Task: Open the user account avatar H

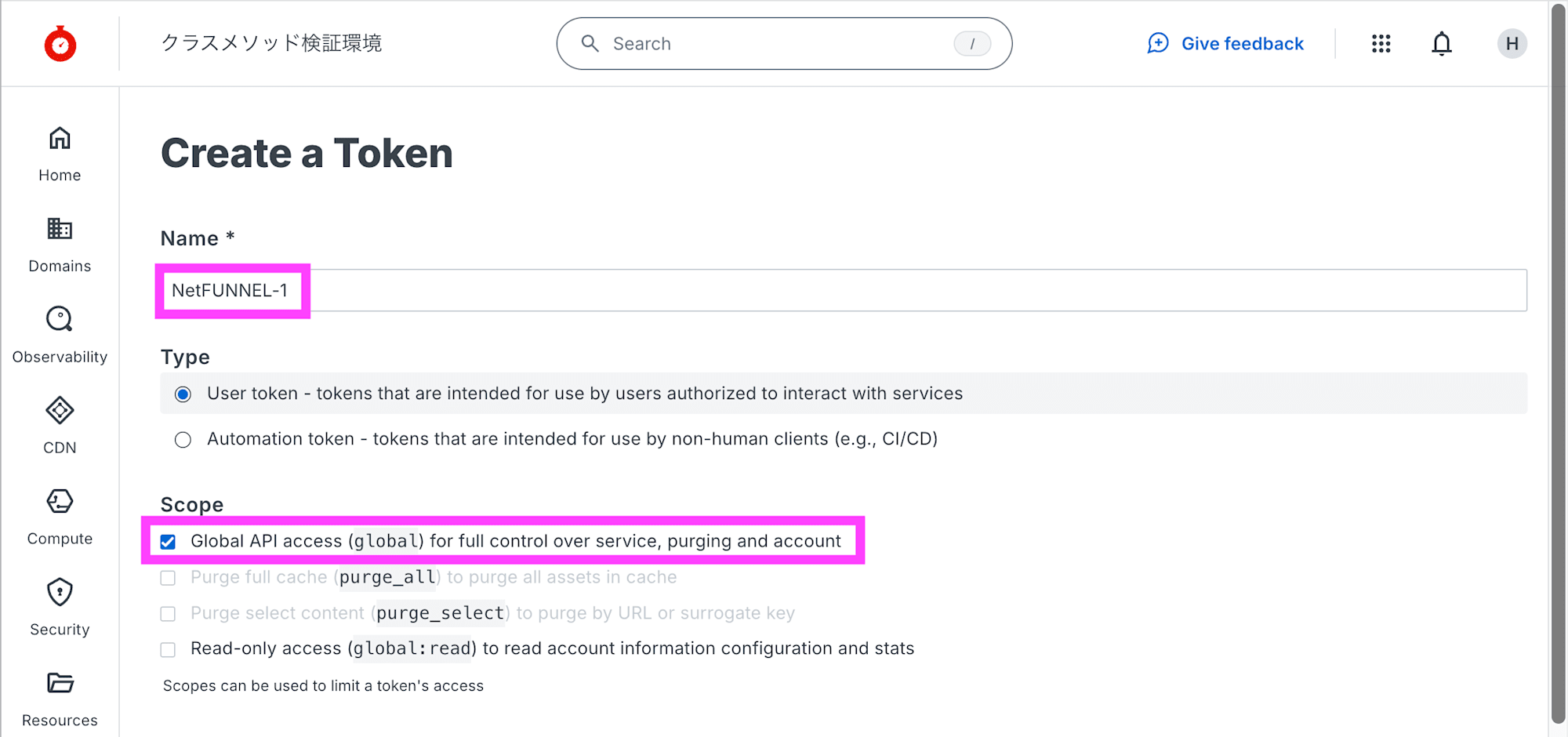Action: pos(1512,44)
